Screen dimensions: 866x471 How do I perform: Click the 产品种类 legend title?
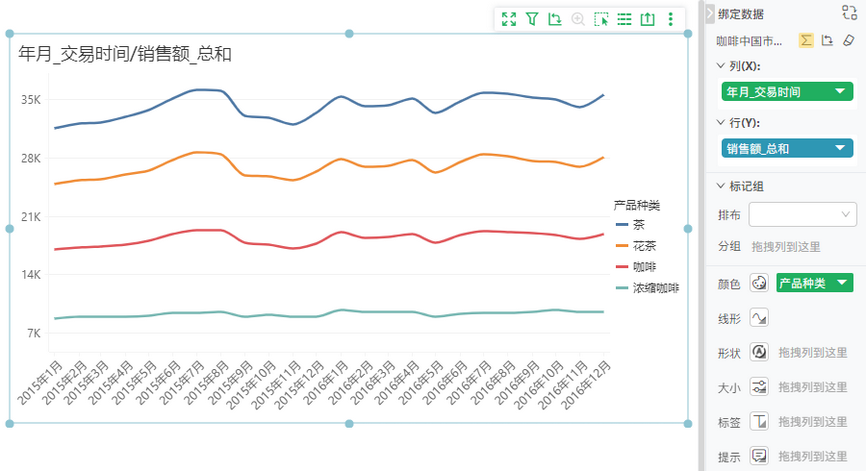(x=637, y=205)
